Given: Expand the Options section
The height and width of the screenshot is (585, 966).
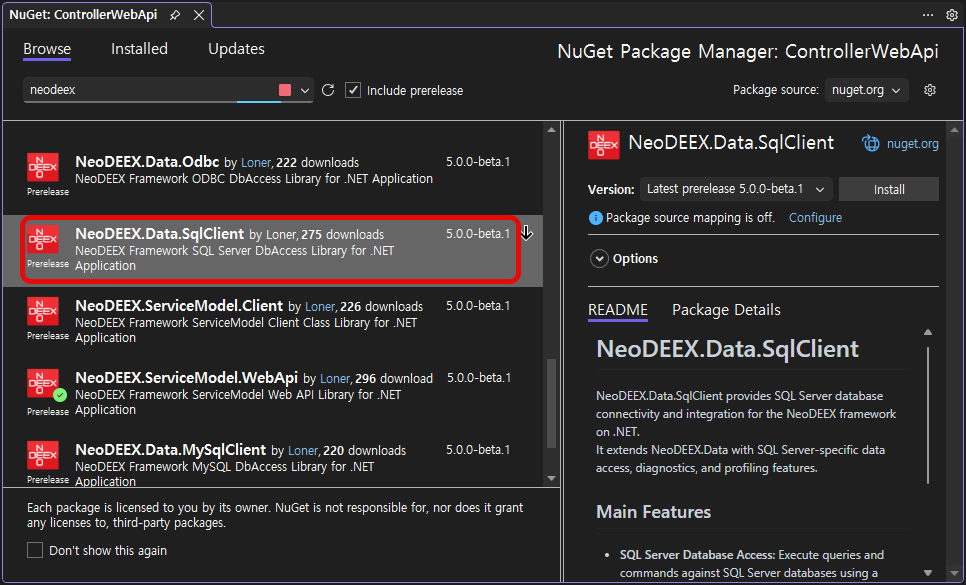Looking at the screenshot, I should click(x=599, y=259).
